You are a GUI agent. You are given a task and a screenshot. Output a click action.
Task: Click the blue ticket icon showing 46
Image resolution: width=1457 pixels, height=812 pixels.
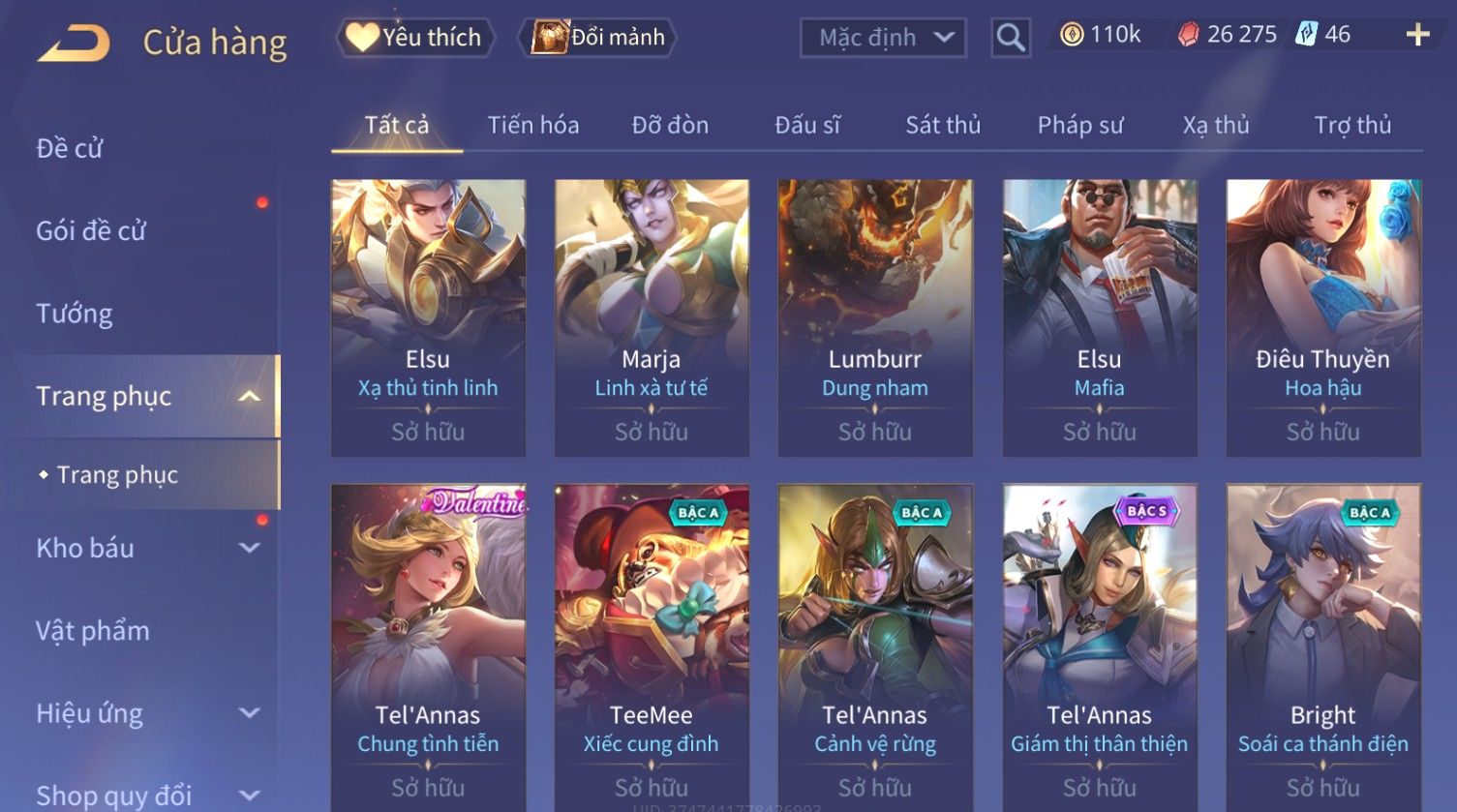tap(1306, 35)
